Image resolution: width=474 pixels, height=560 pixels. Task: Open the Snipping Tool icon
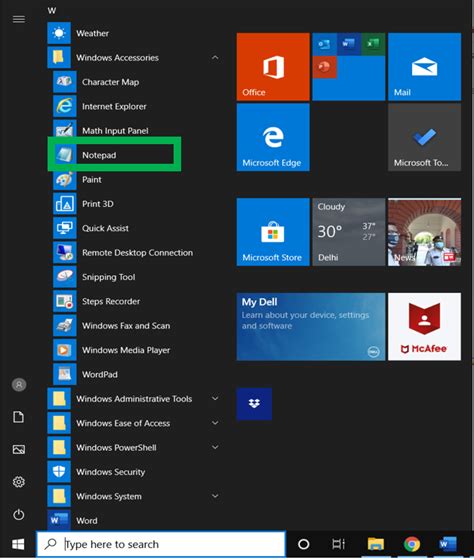(65, 277)
